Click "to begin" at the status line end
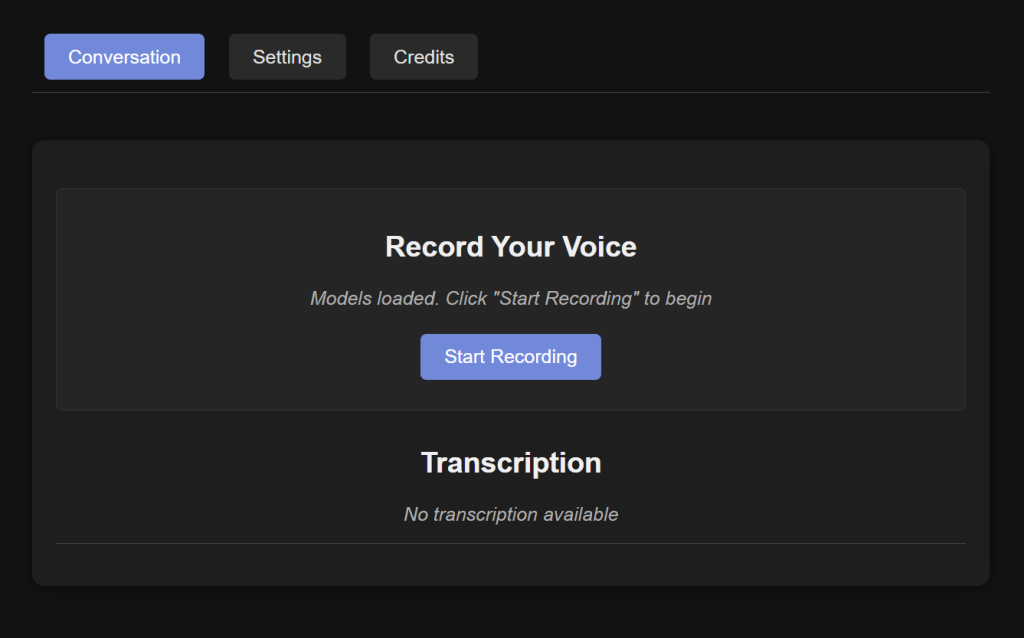This screenshot has height=638, width=1024. 678,298
